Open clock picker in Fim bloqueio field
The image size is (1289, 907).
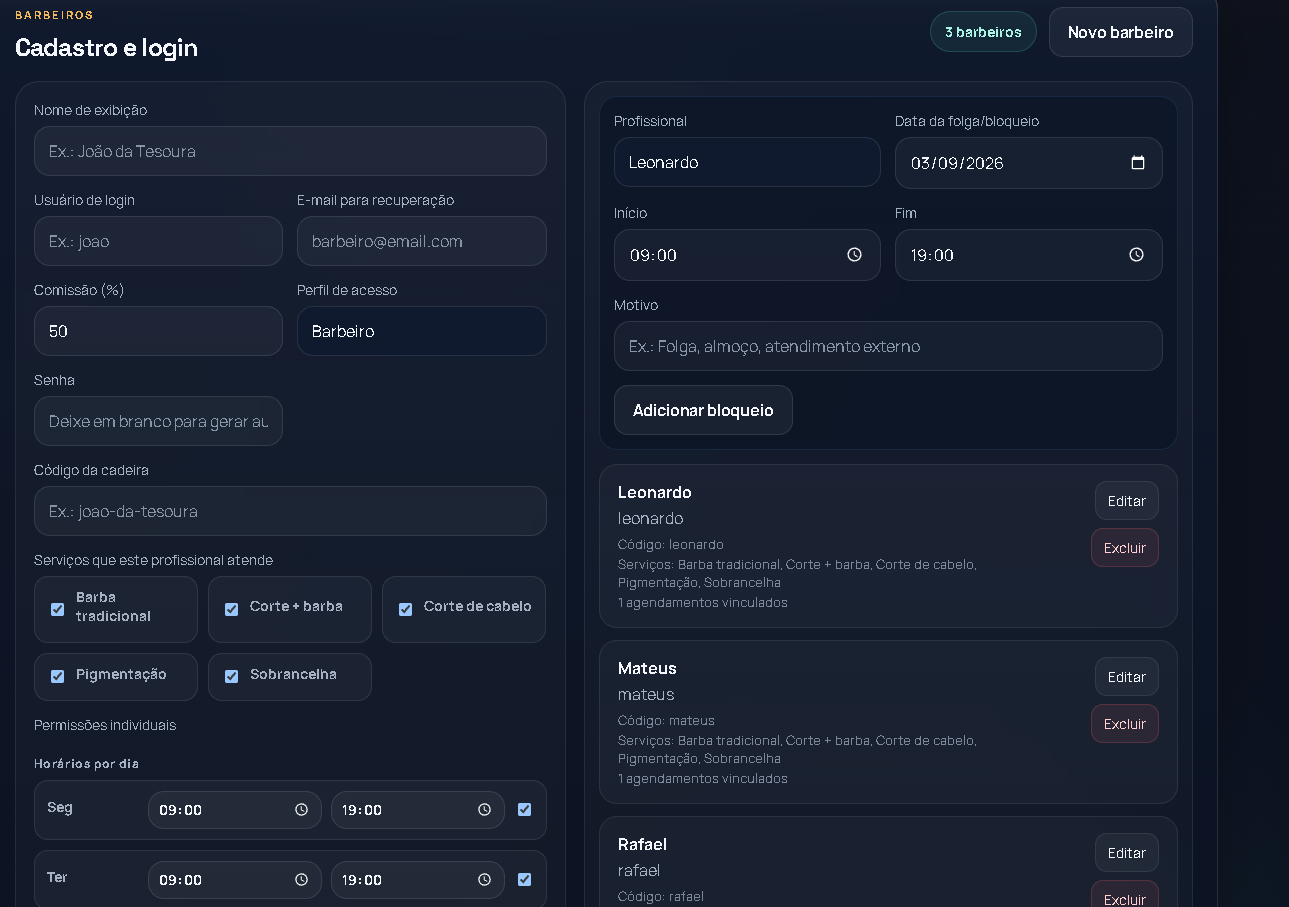(1136, 255)
